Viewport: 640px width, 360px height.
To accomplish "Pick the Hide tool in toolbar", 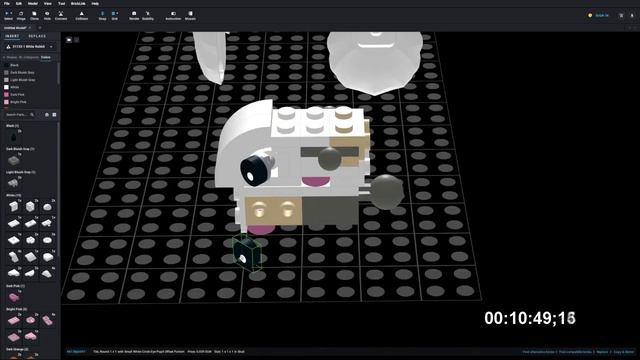I will 47,16.
